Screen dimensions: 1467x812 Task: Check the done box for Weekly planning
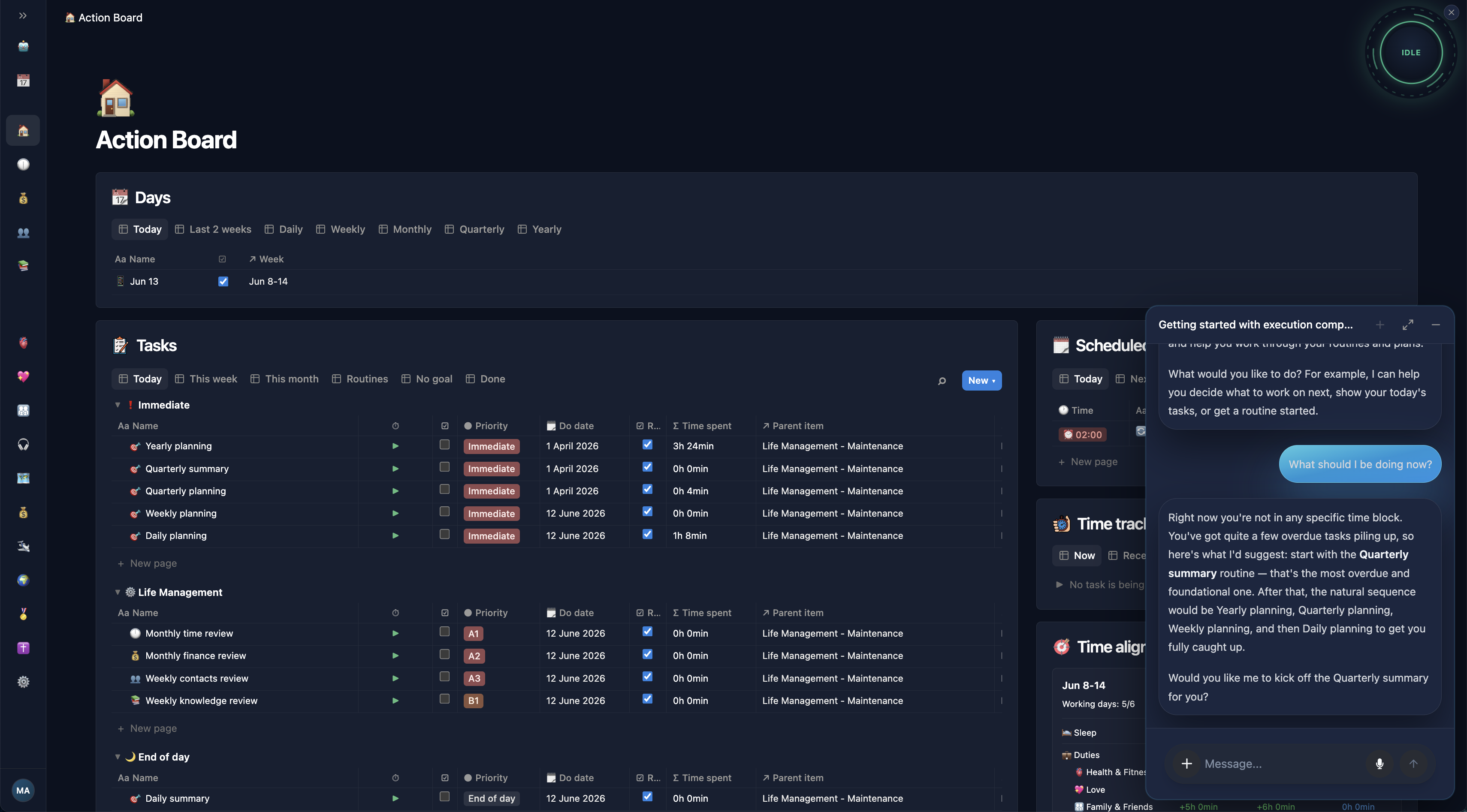445,511
